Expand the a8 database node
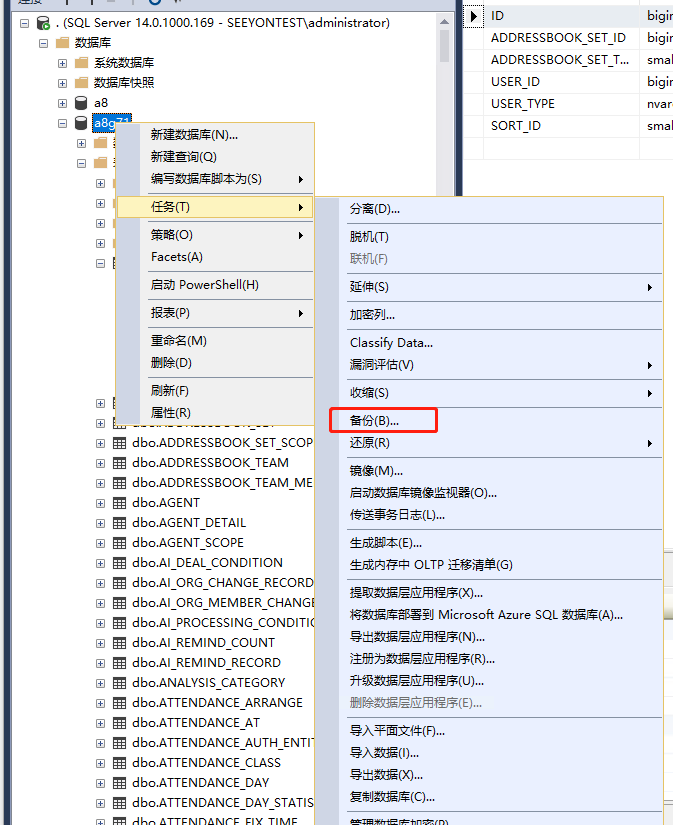673x825 pixels. coord(63,103)
